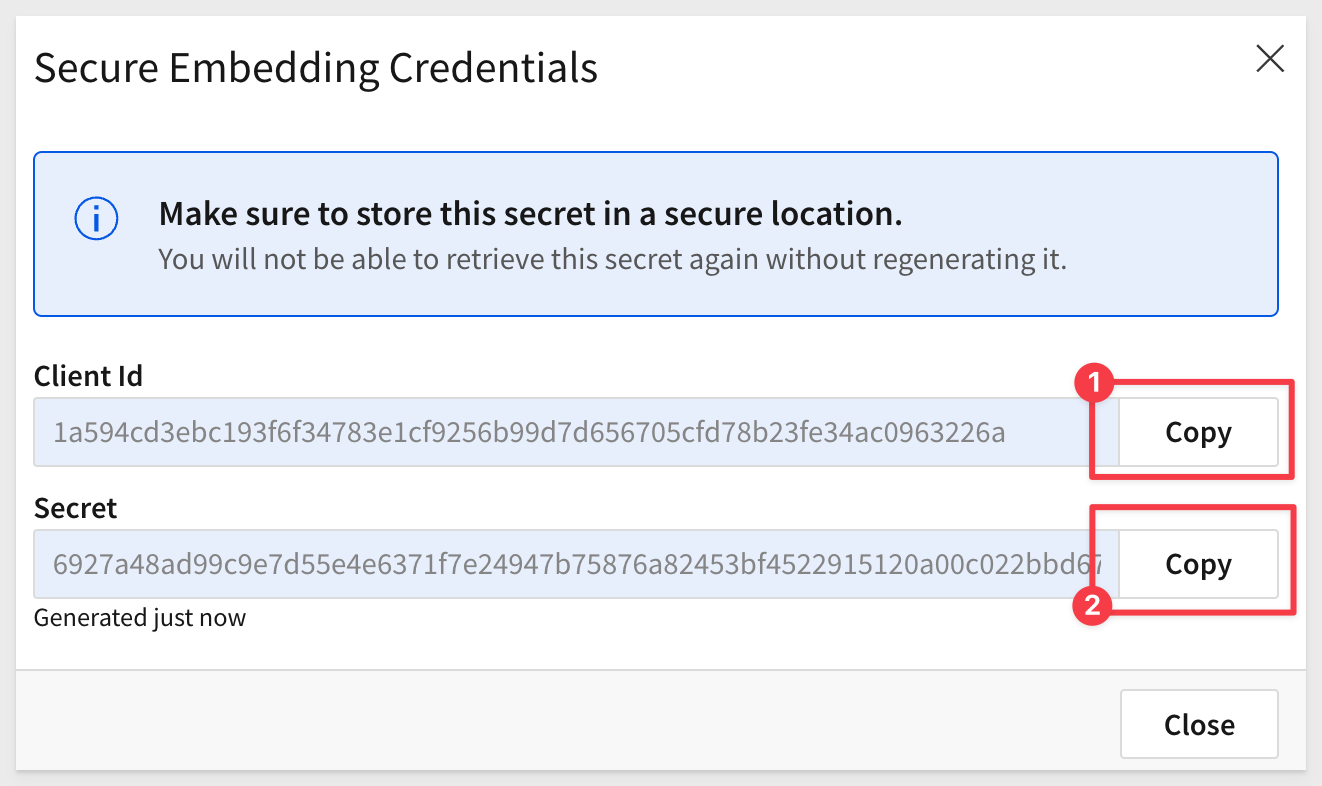
Task: Copy the Client Id value
Action: point(1198,432)
